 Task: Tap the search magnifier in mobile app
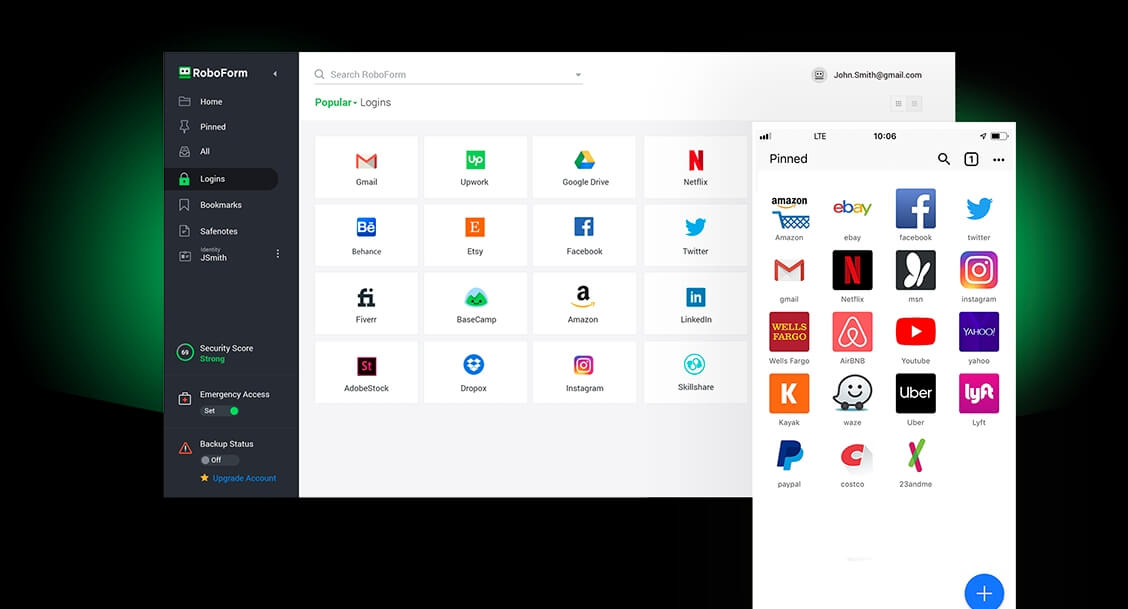944,159
